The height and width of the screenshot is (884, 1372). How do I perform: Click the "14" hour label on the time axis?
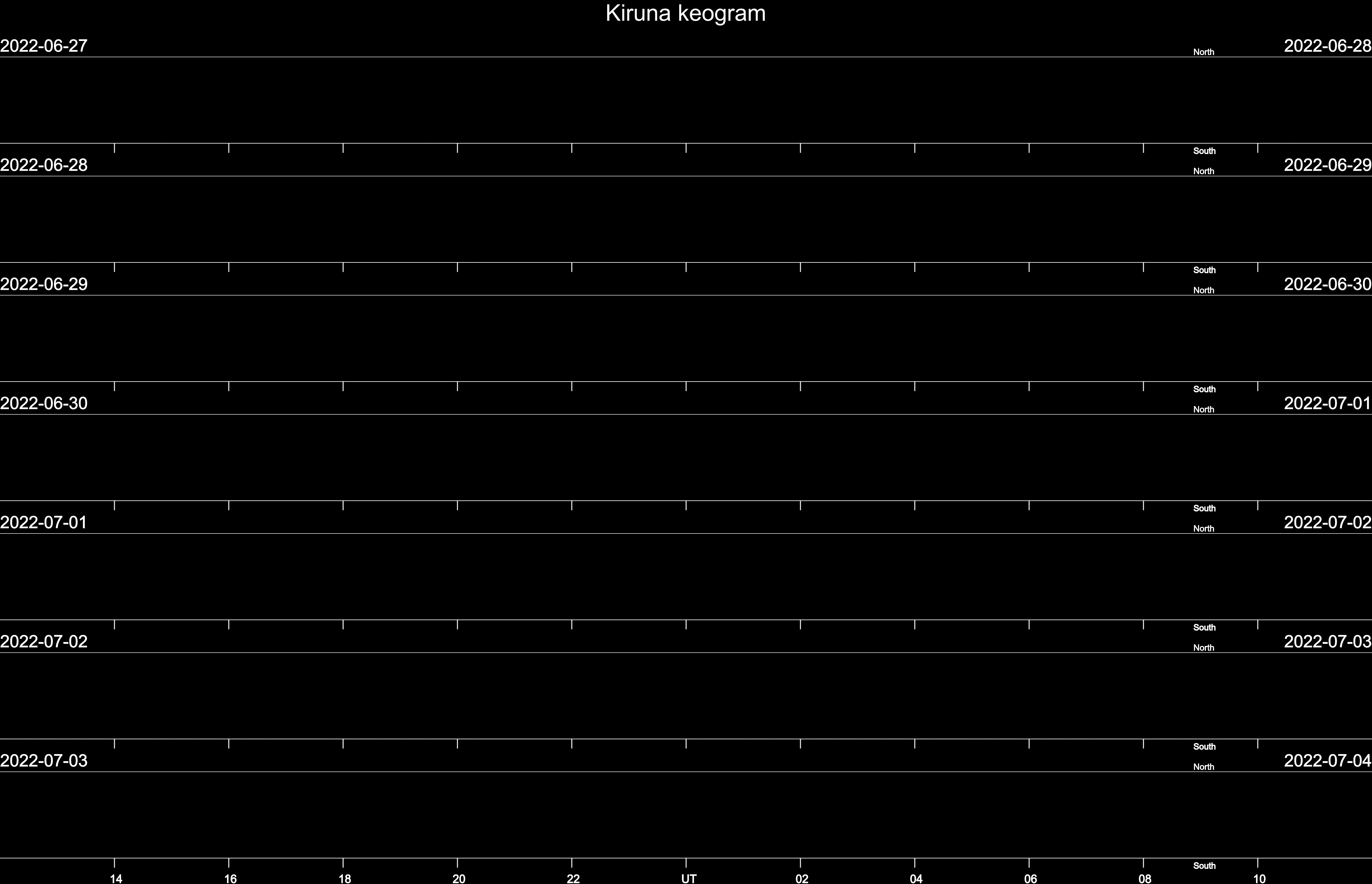pyautogui.click(x=116, y=878)
